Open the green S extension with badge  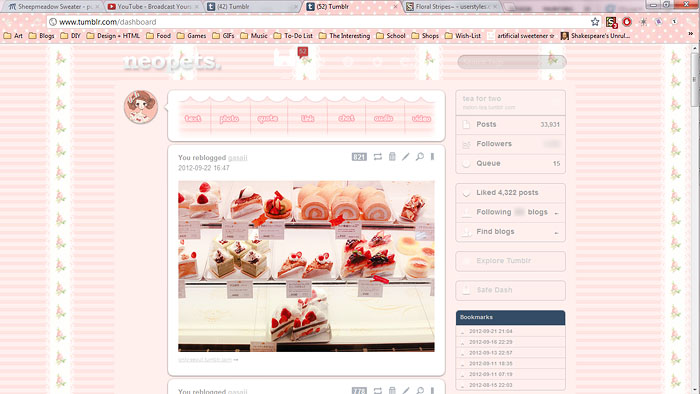[x=611, y=21]
